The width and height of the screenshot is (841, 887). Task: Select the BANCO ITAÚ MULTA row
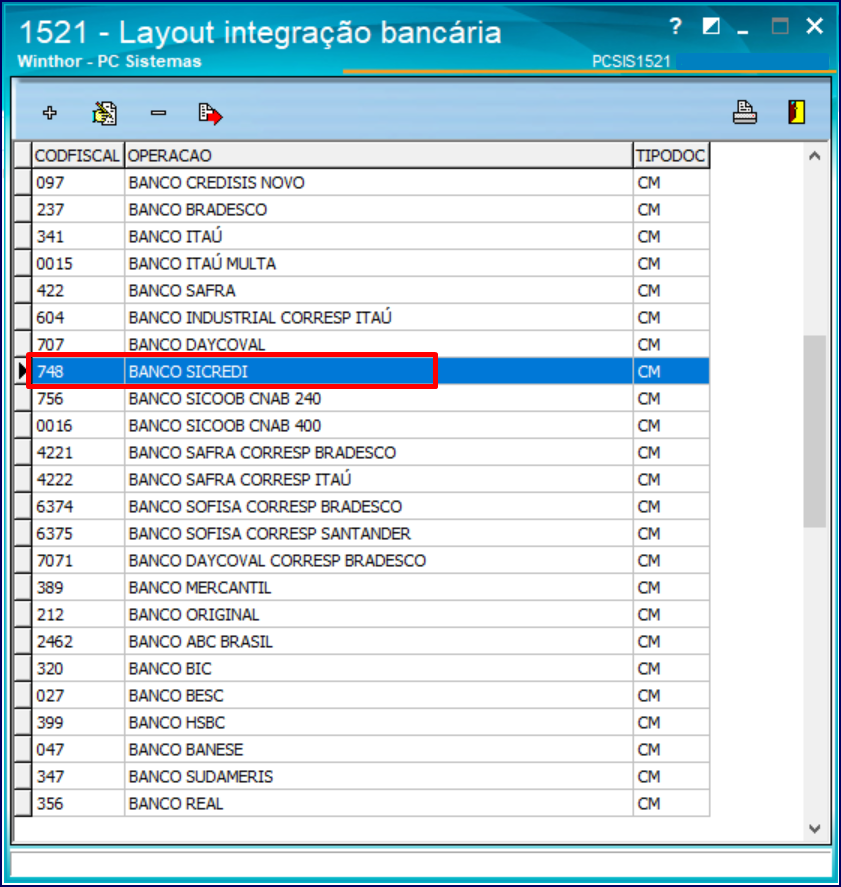[370, 264]
